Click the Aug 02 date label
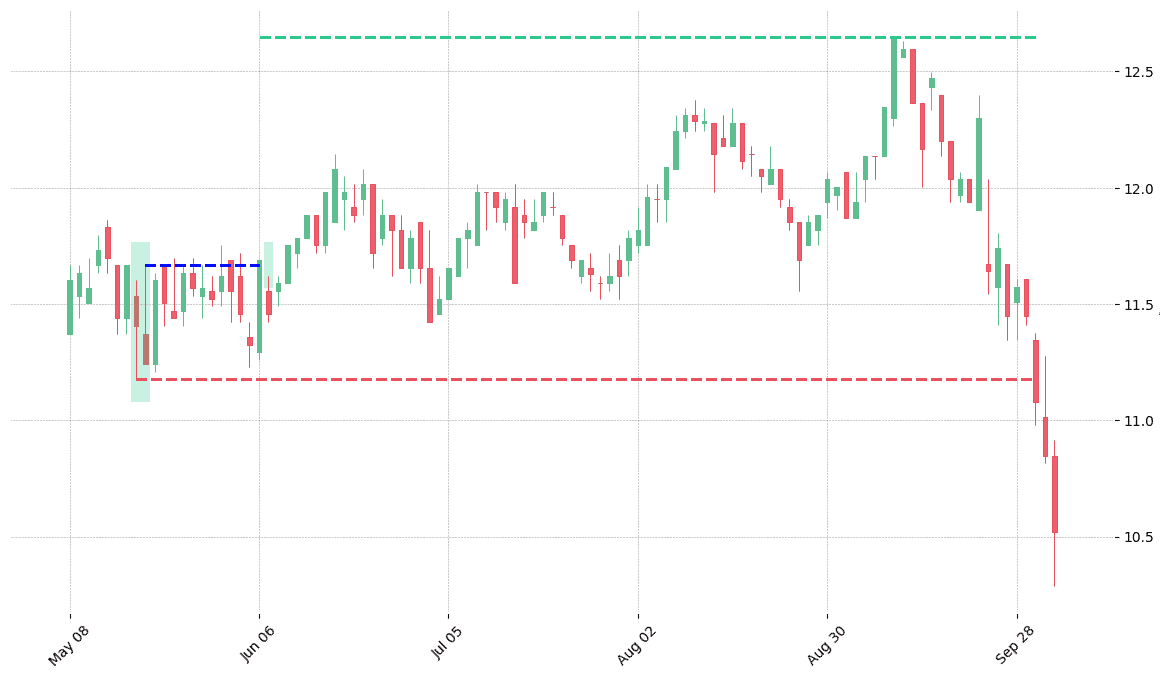This screenshot has height=679, width=1171. point(636,645)
